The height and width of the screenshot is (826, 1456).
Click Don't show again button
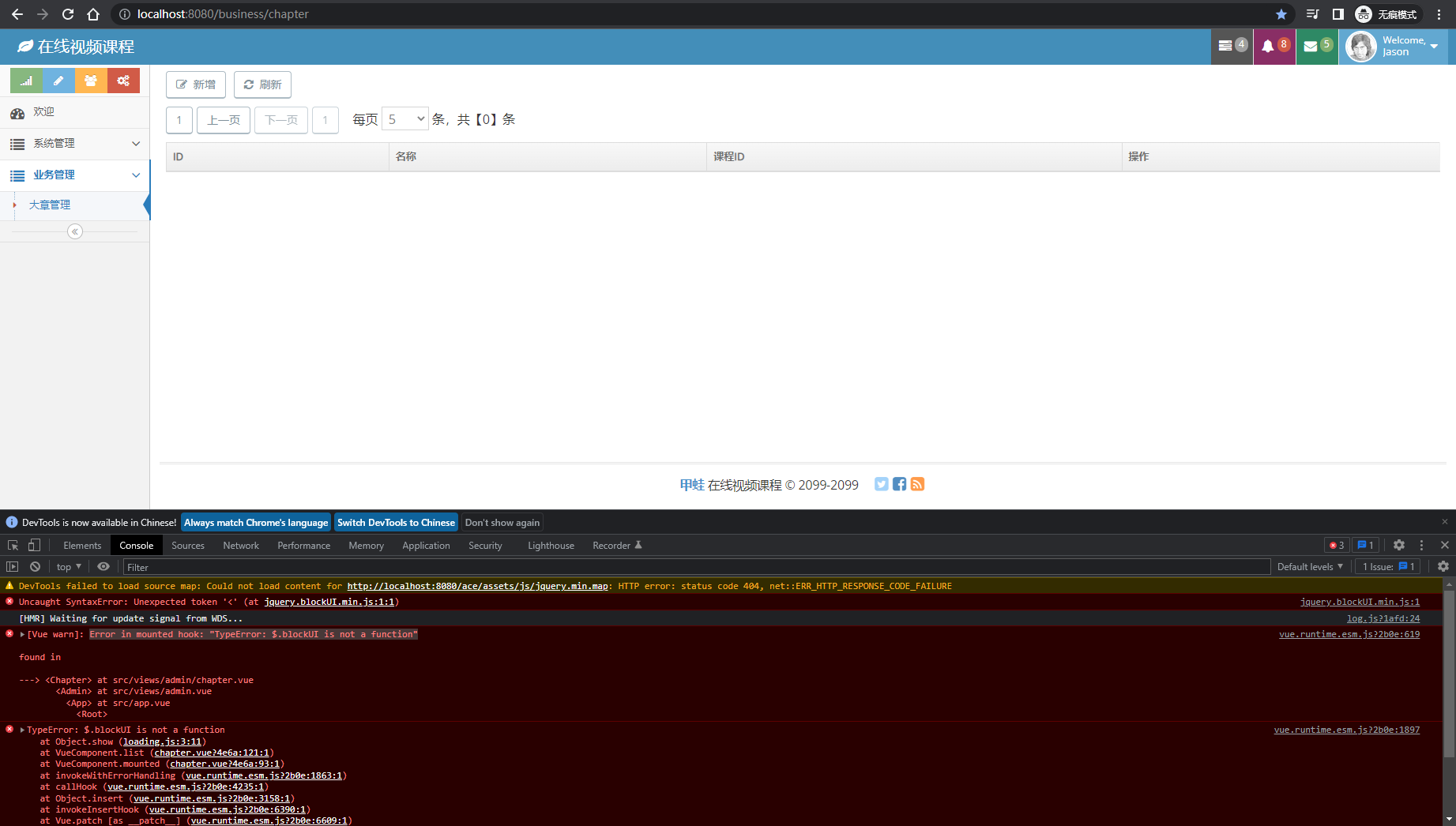point(502,523)
